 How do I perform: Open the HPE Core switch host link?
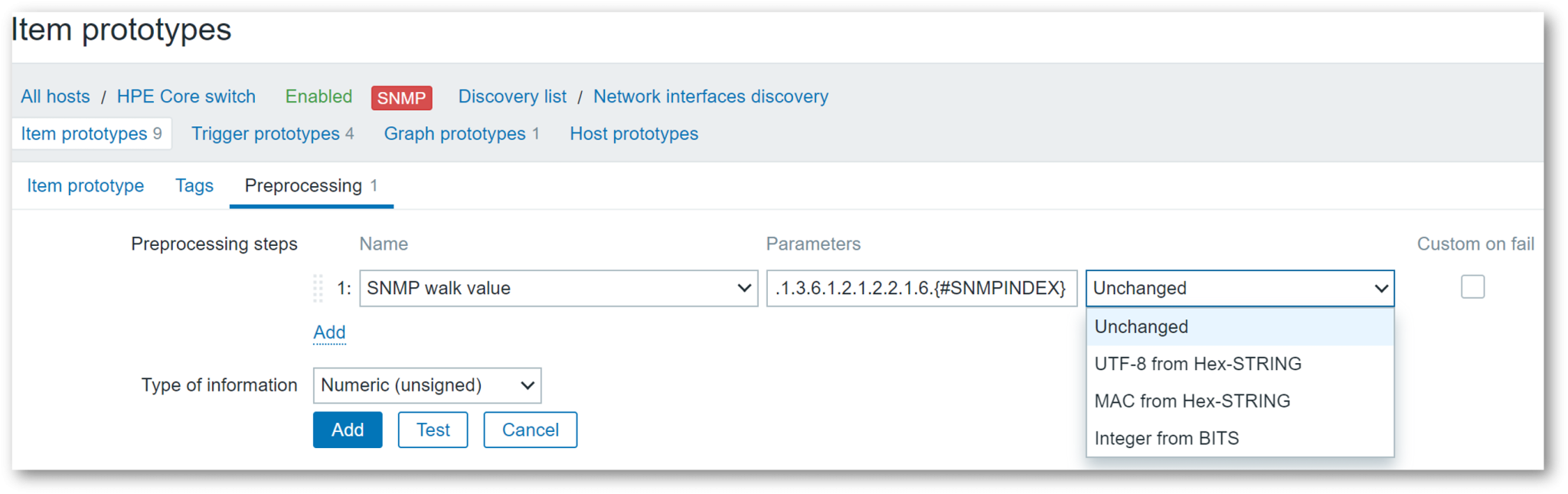[186, 97]
